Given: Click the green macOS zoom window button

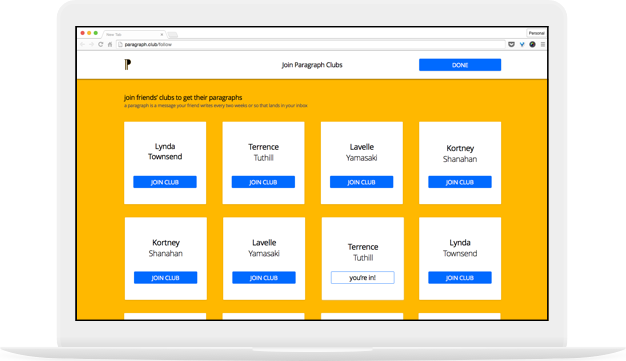Looking at the screenshot, I should [x=96, y=33].
